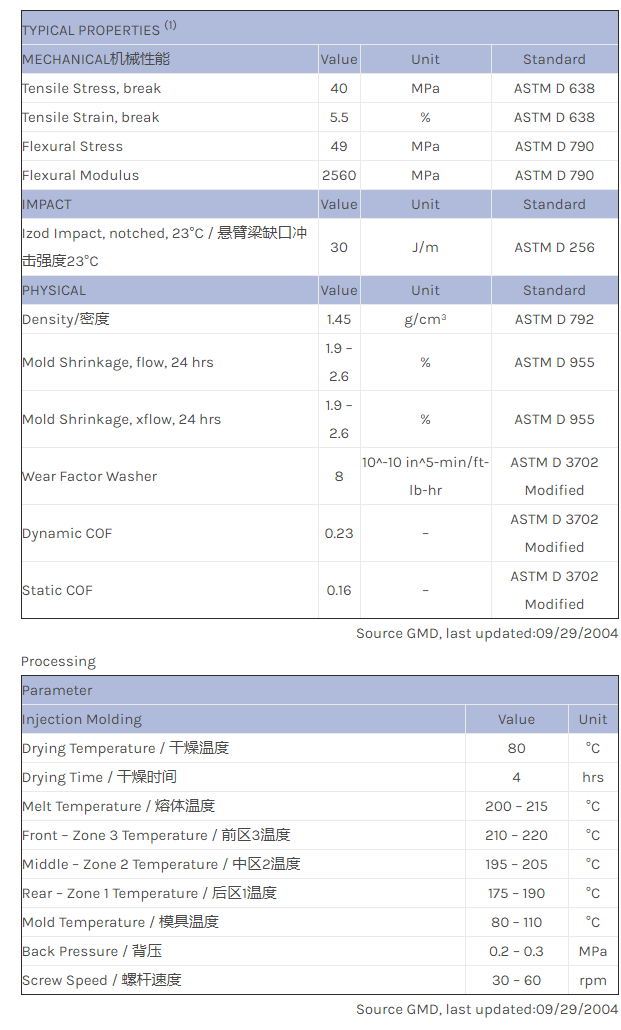
Task: Select the Tensile Strain value 5.5
Action: click(339, 117)
